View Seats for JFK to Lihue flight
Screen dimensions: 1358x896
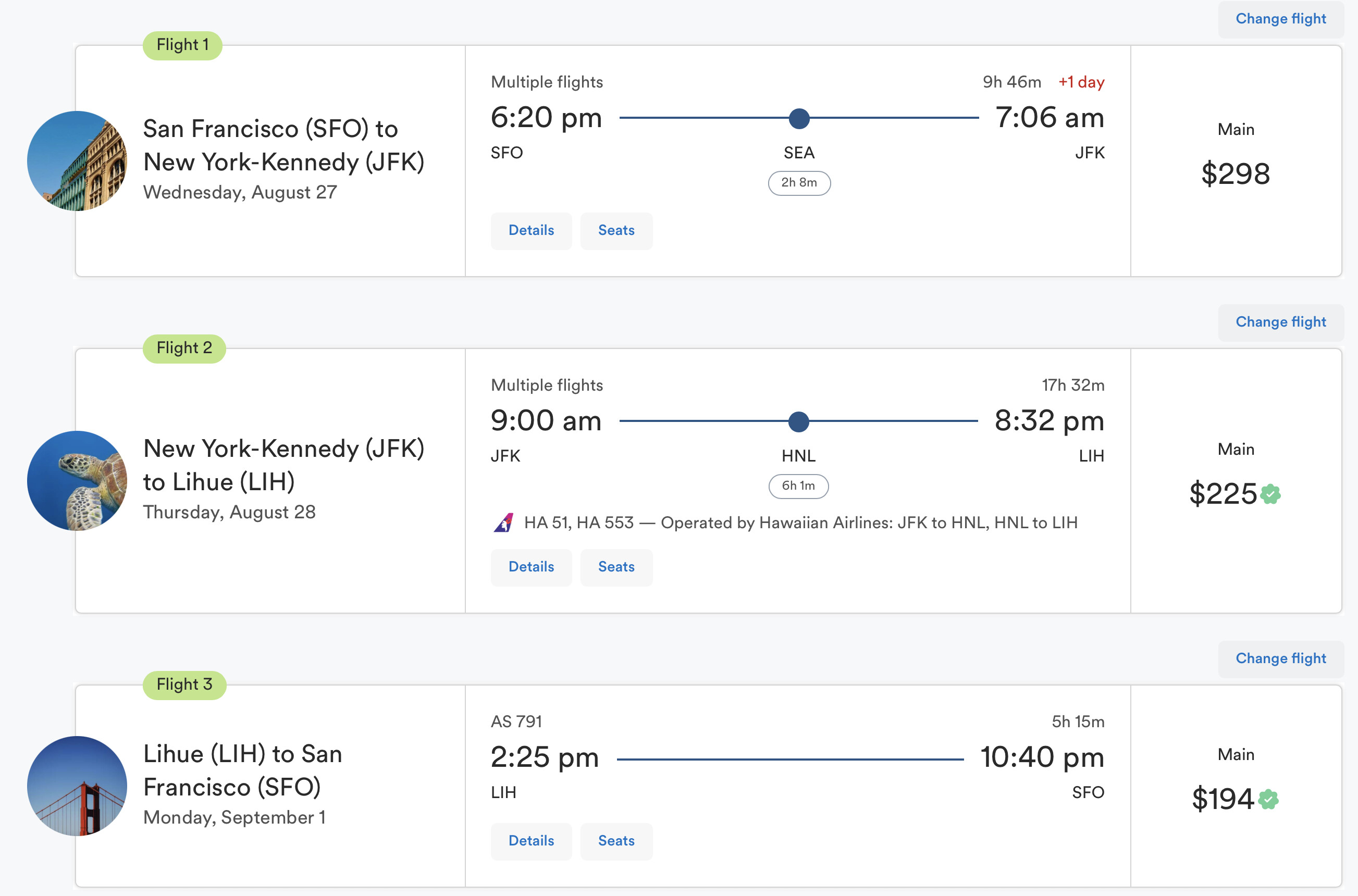[616, 567]
